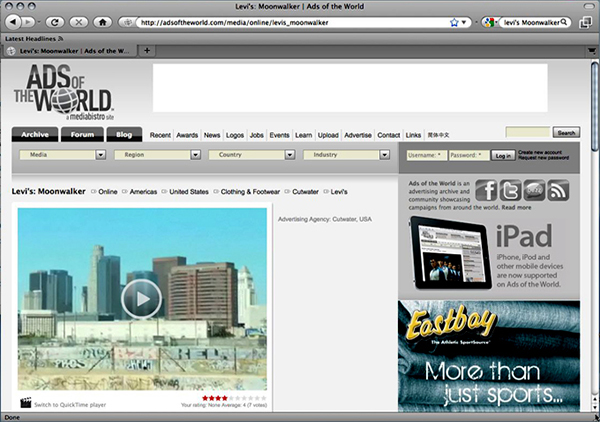Focus the Password field
The height and width of the screenshot is (422, 600).
(469, 155)
